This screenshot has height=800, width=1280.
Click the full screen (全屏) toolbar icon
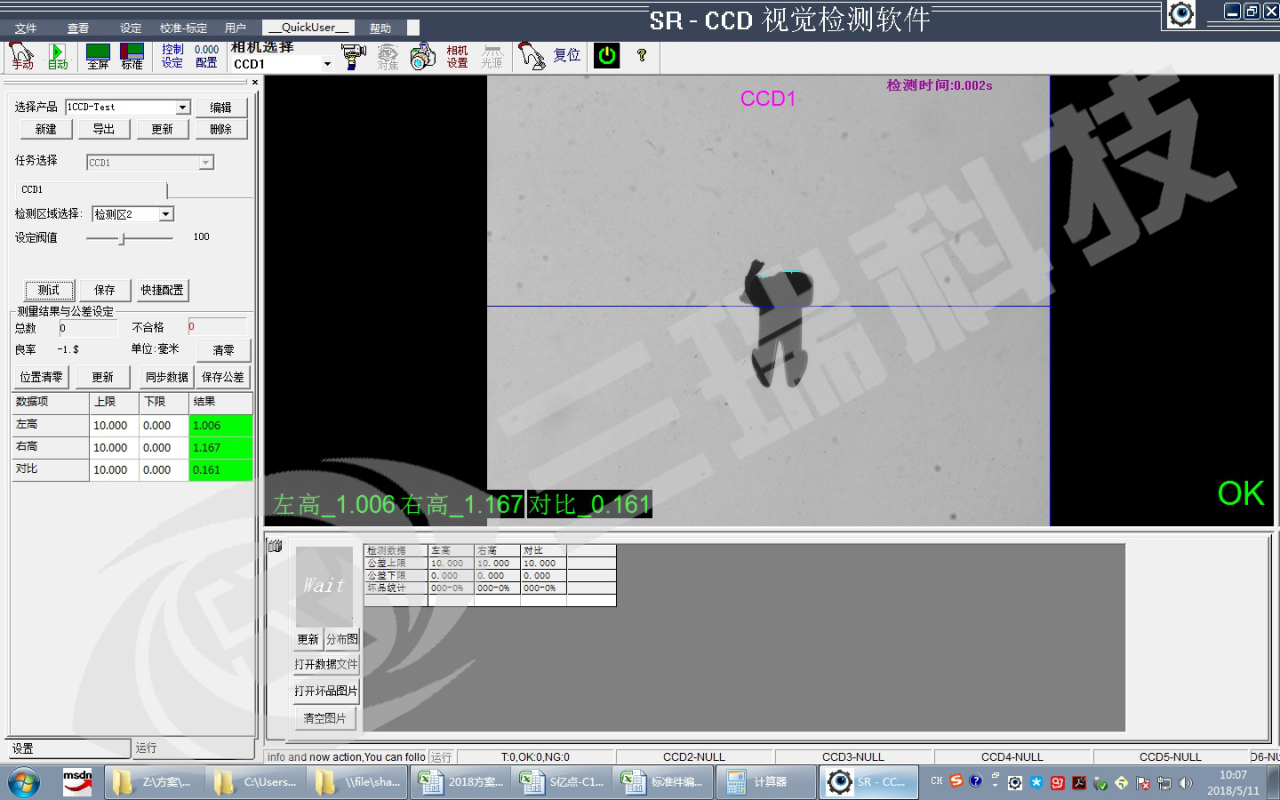pyautogui.click(x=98, y=56)
